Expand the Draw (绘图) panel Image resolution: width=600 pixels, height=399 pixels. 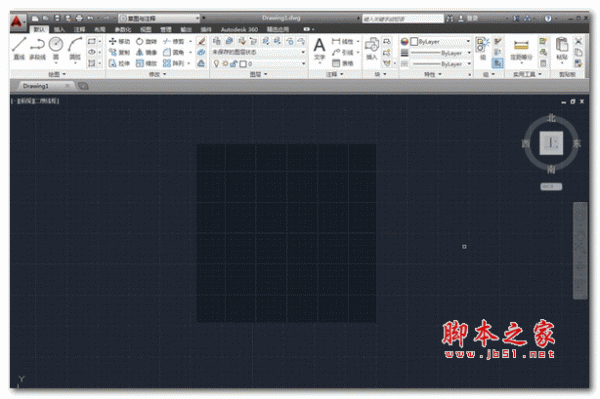(57, 74)
